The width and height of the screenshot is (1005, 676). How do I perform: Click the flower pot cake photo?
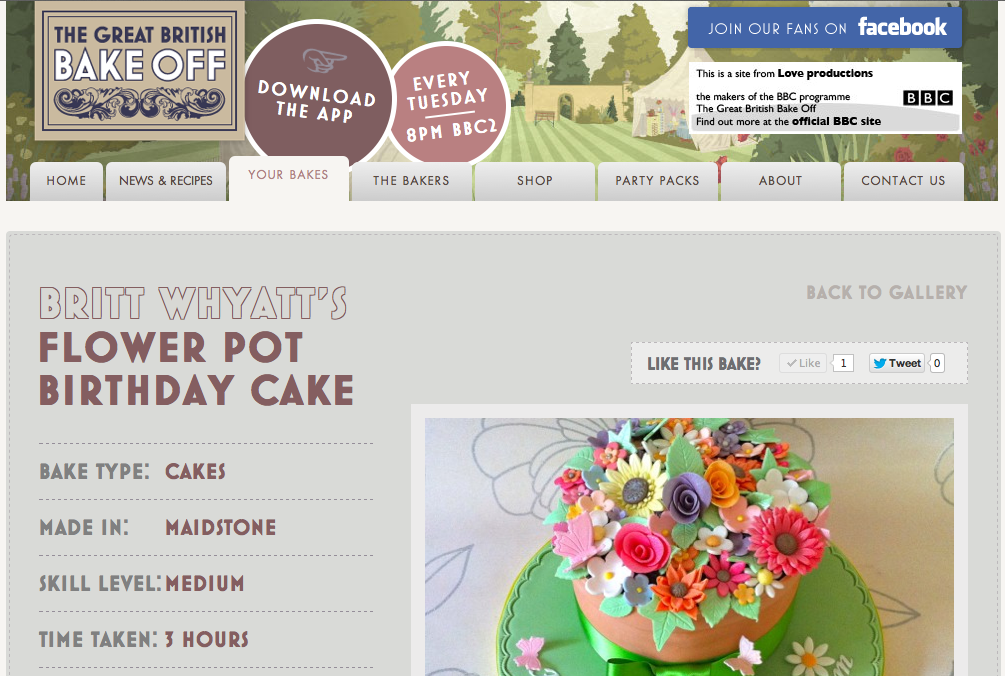coord(689,547)
